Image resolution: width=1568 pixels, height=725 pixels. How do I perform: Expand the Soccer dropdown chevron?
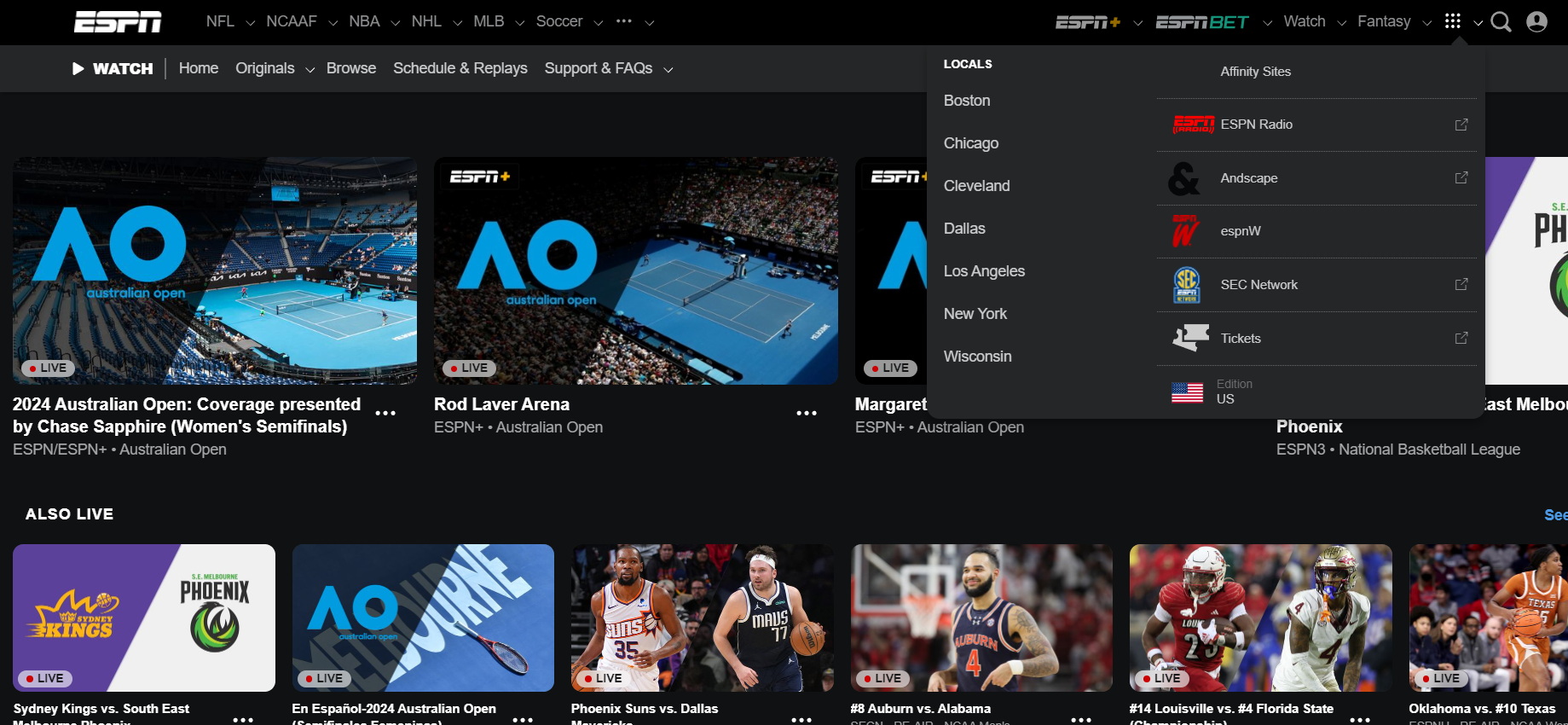pos(599,23)
